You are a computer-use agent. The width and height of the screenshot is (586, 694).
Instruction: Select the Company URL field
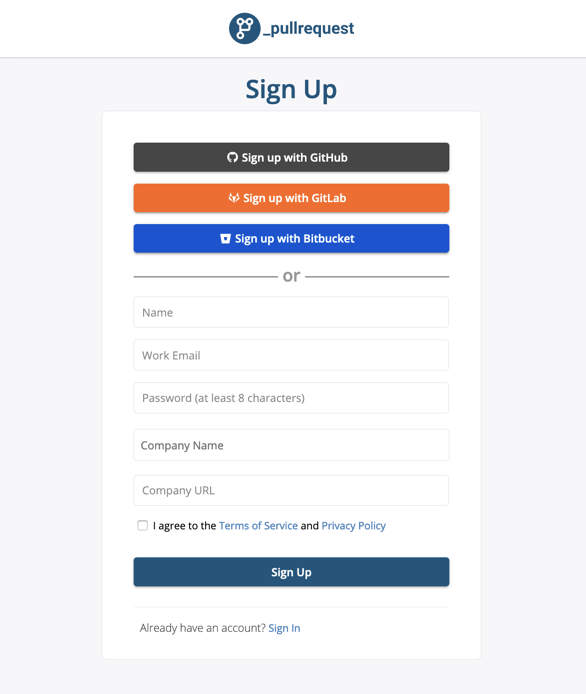[291, 490]
